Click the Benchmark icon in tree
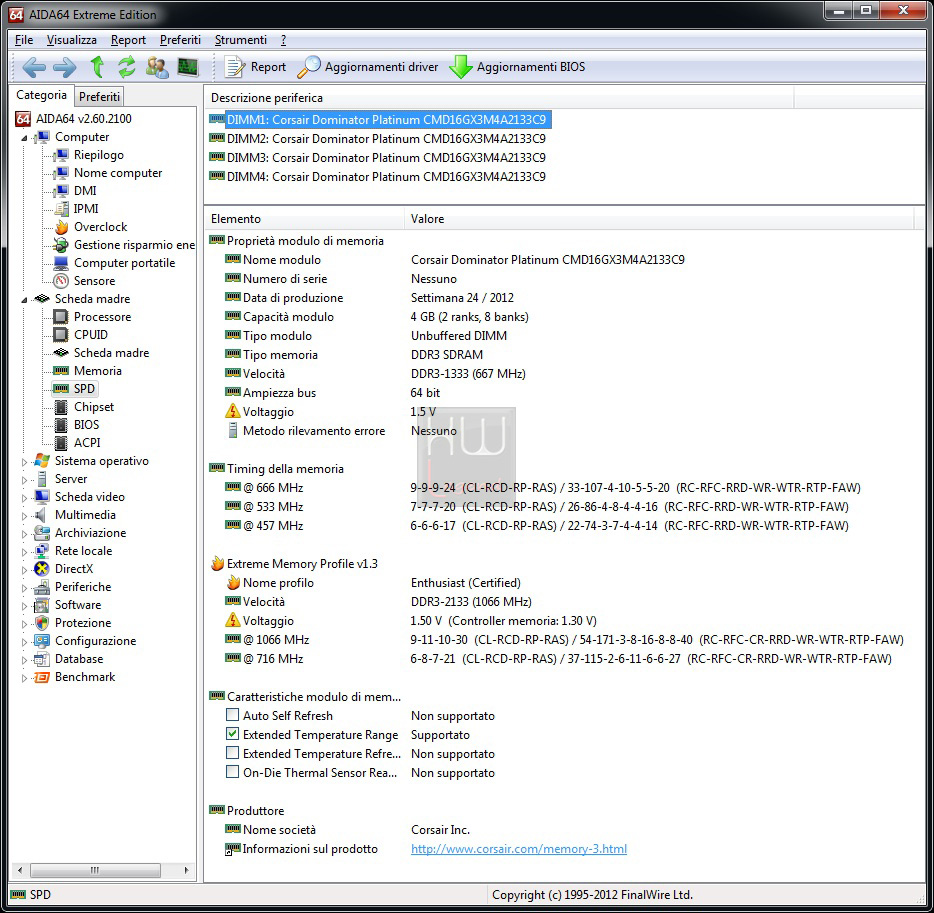The height and width of the screenshot is (913, 934). pyautogui.click(x=42, y=677)
